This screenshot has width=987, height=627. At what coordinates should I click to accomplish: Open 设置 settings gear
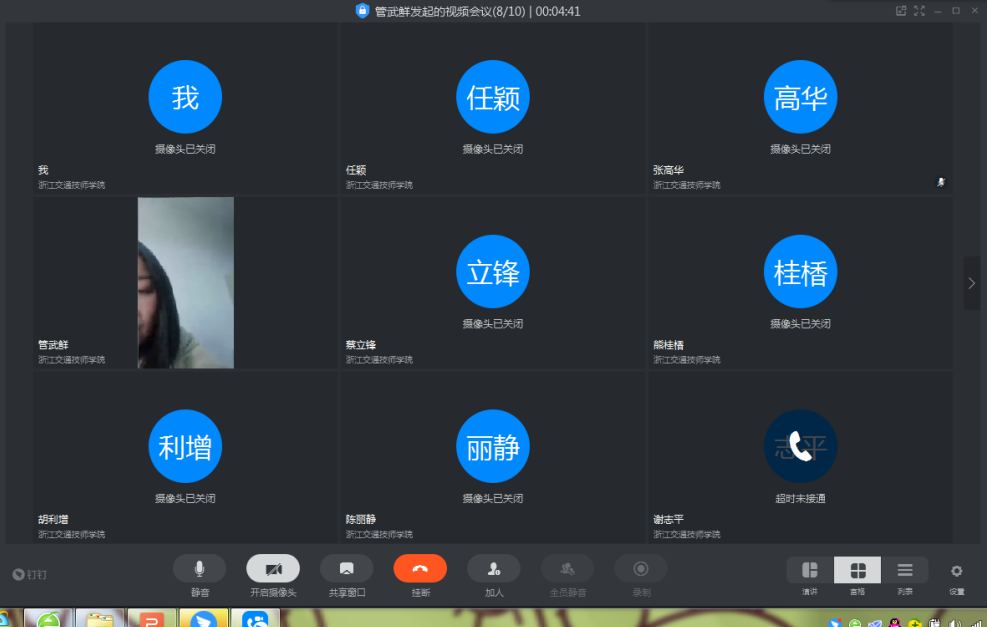point(957,571)
